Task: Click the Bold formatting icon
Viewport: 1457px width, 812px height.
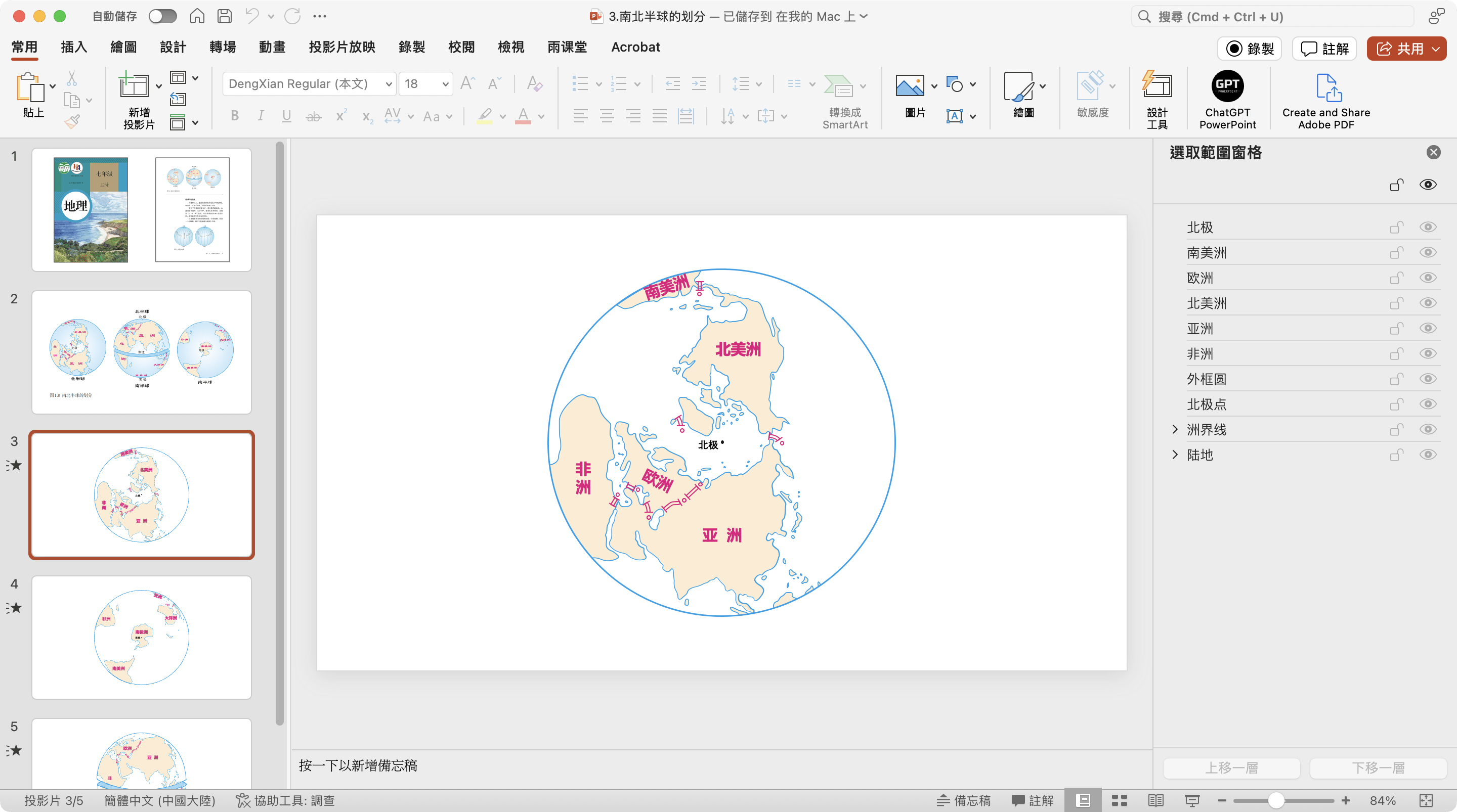Action: click(235, 116)
